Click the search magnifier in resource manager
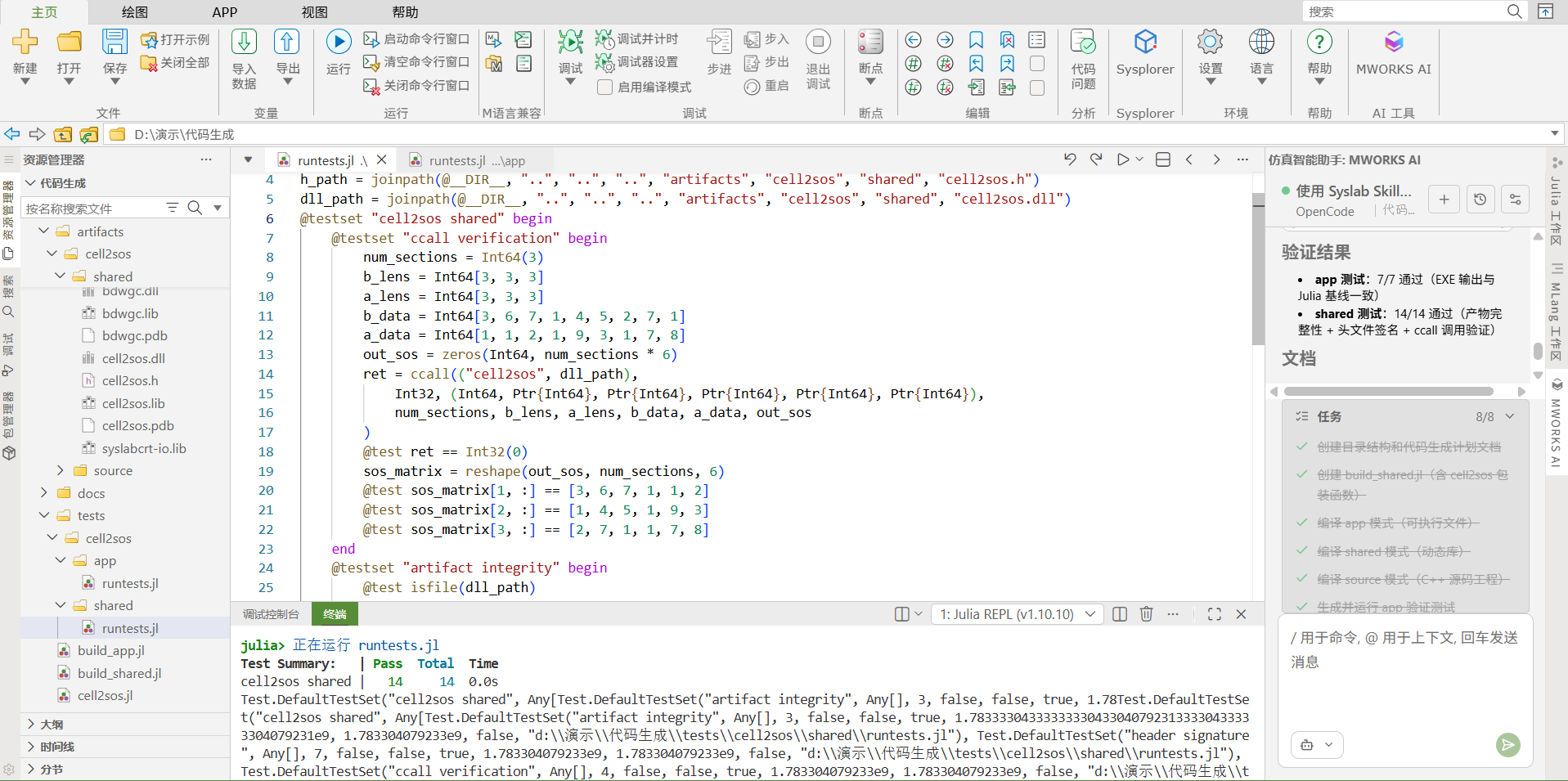This screenshot has height=781, width=1568. click(x=195, y=208)
